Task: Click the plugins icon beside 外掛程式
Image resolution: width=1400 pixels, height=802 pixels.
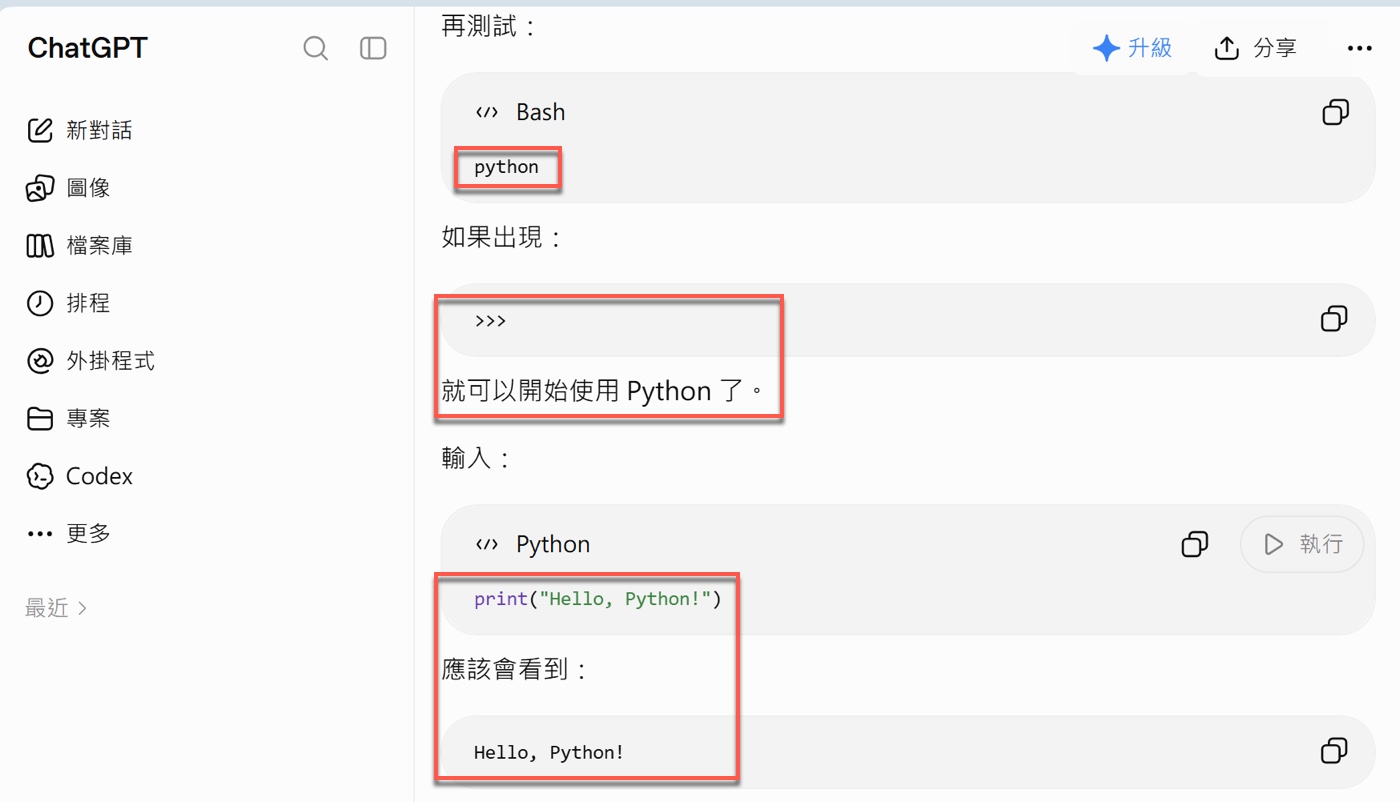Action: [40, 361]
